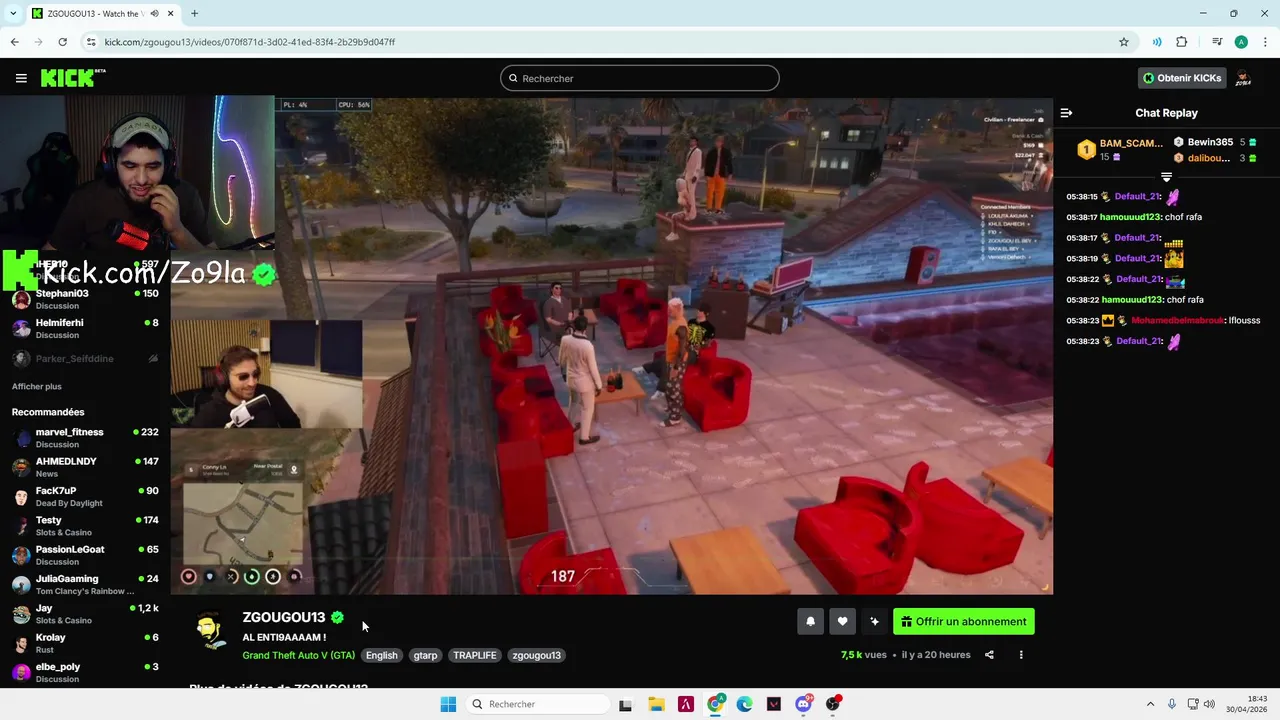Viewport: 1280px width, 720px height.
Task: Open offline Parker_Seifddine channel
Action: [85, 359]
